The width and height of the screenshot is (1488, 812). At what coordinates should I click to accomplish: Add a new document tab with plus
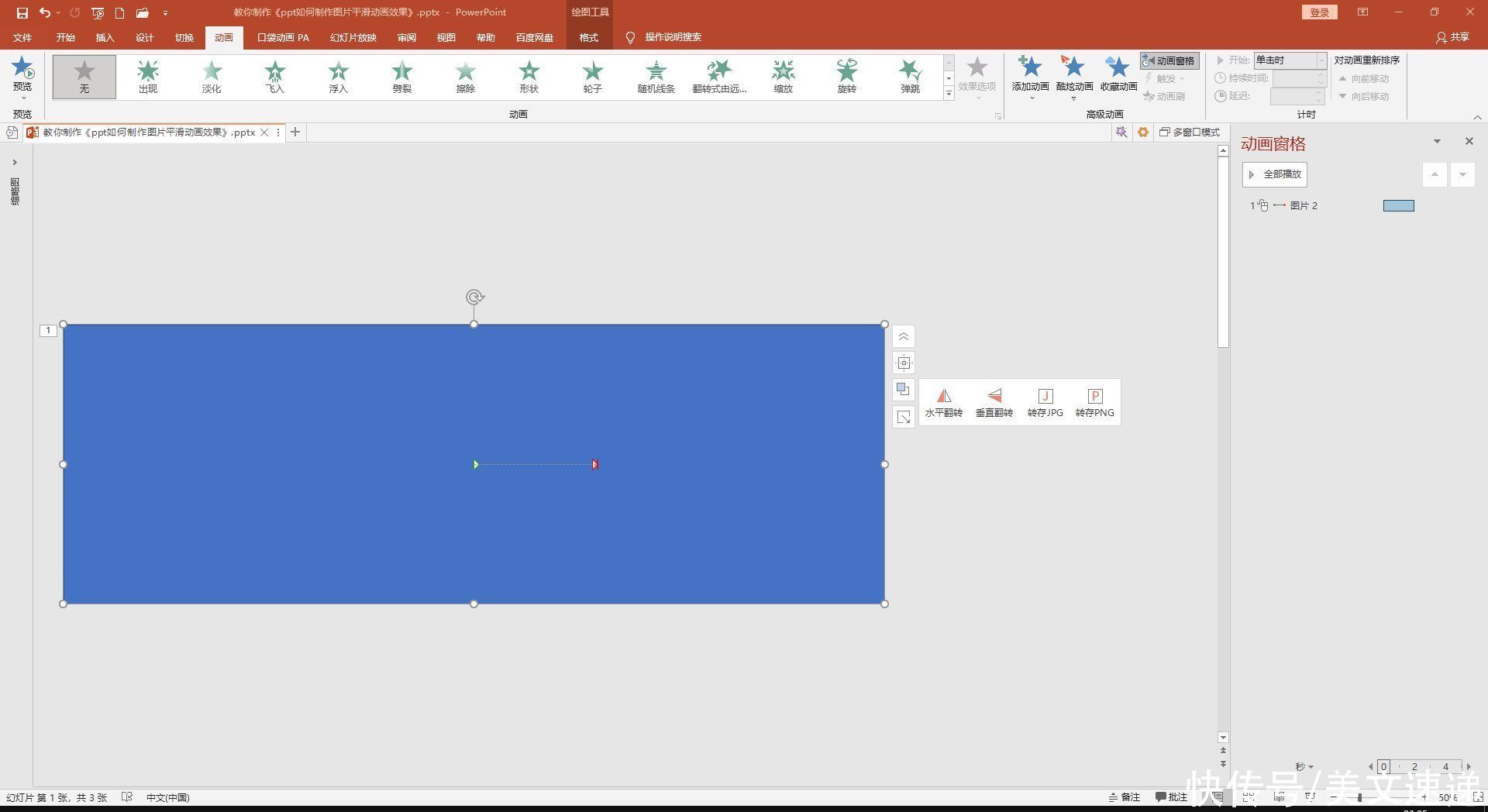(295, 132)
